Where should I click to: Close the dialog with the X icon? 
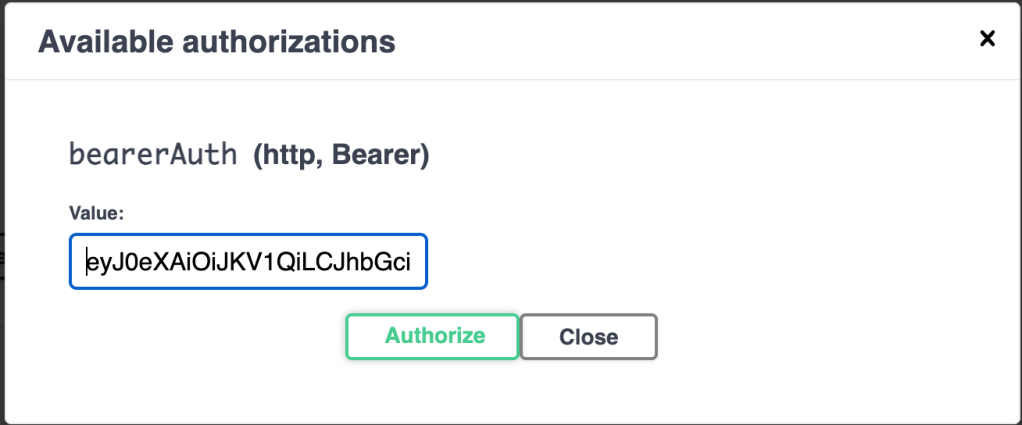click(x=987, y=39)
